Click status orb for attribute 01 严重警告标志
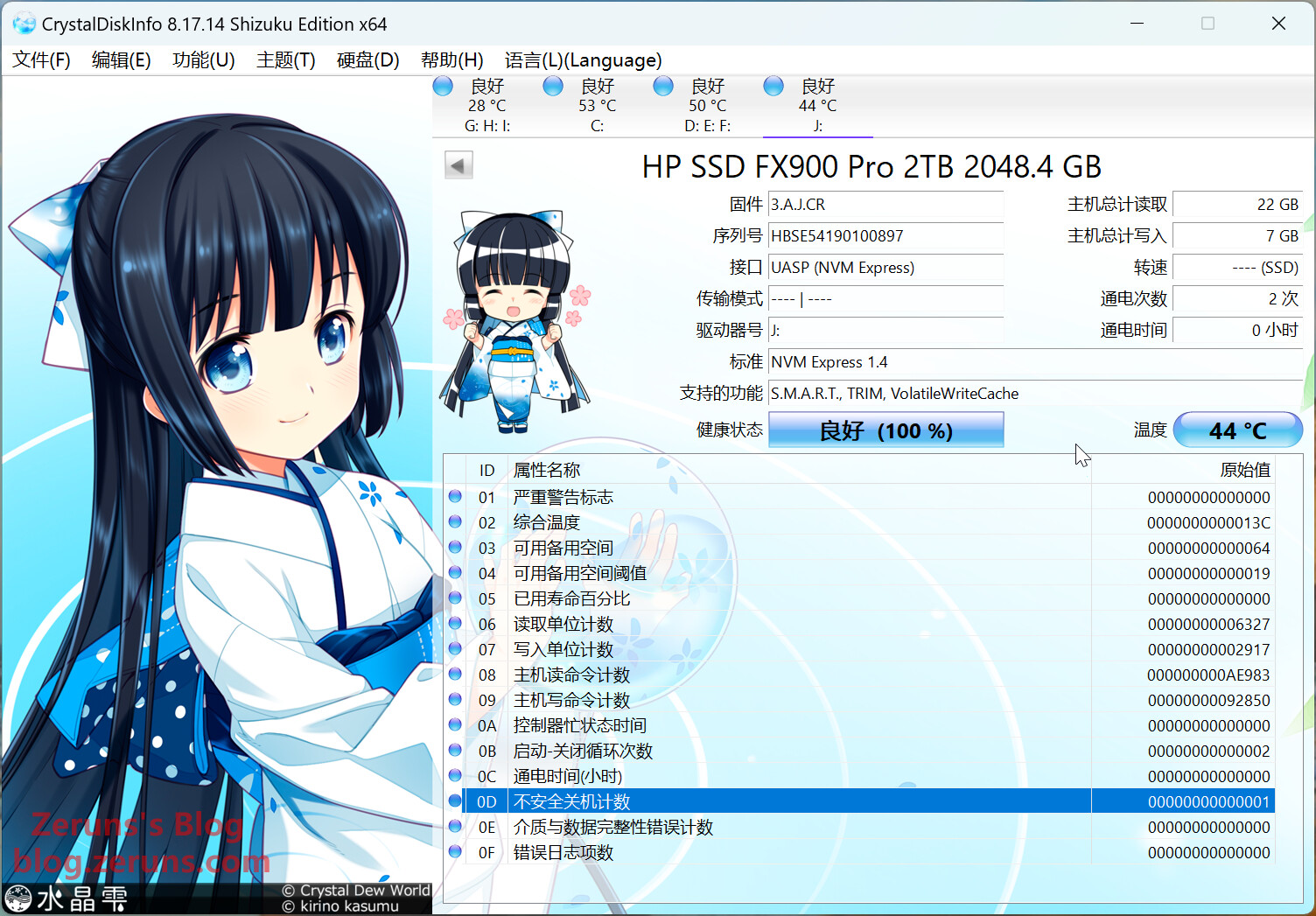Viewport: 1316px width, 916px height. point(455,497)
